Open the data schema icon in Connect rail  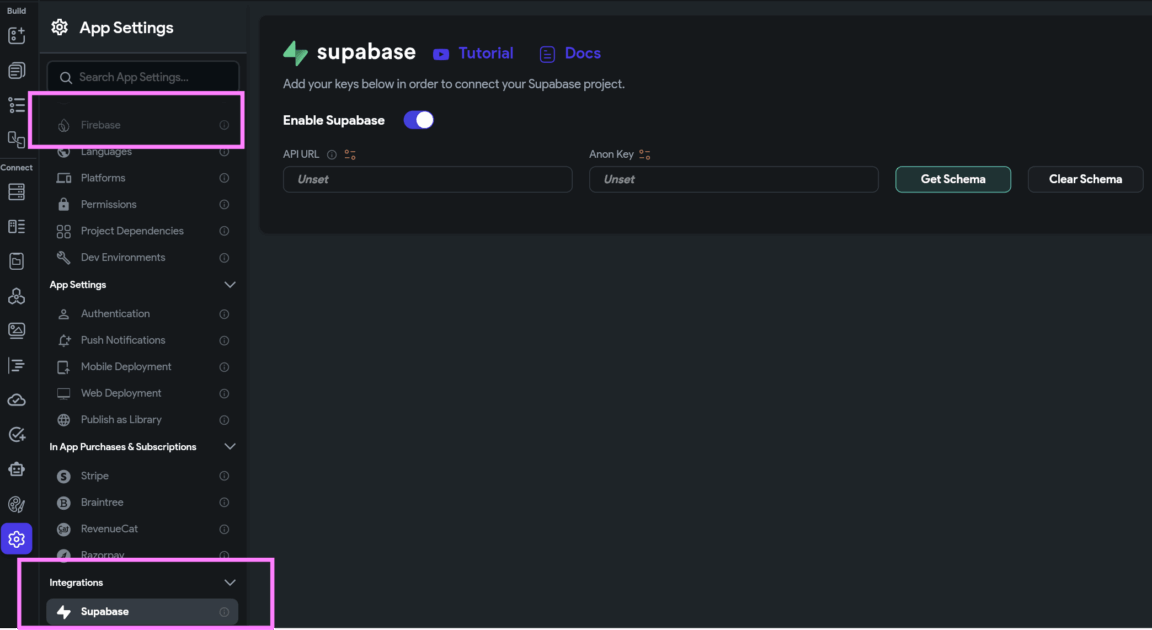pos(16,226)
